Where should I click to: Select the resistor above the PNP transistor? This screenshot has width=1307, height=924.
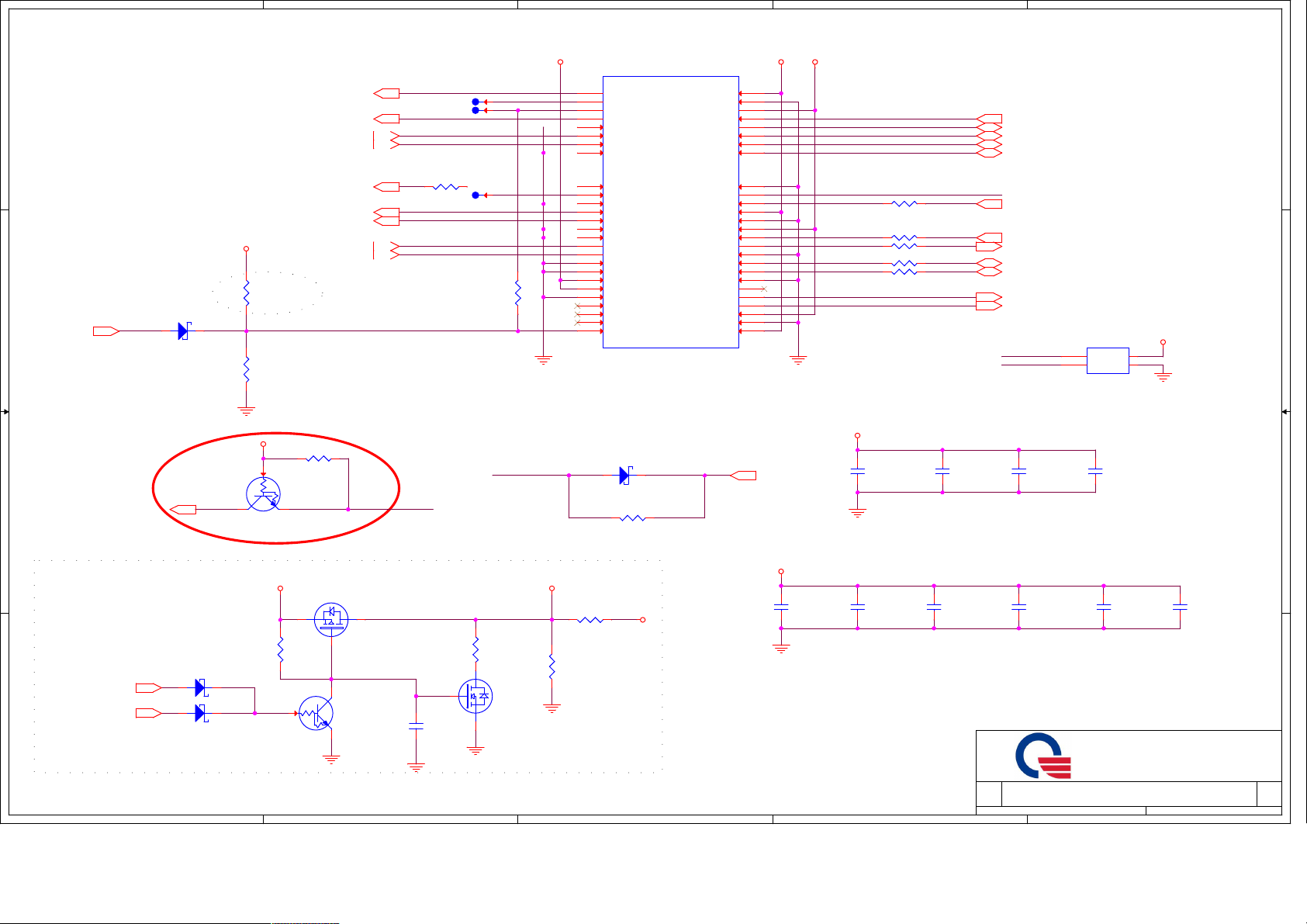click(x=319, y=459)
